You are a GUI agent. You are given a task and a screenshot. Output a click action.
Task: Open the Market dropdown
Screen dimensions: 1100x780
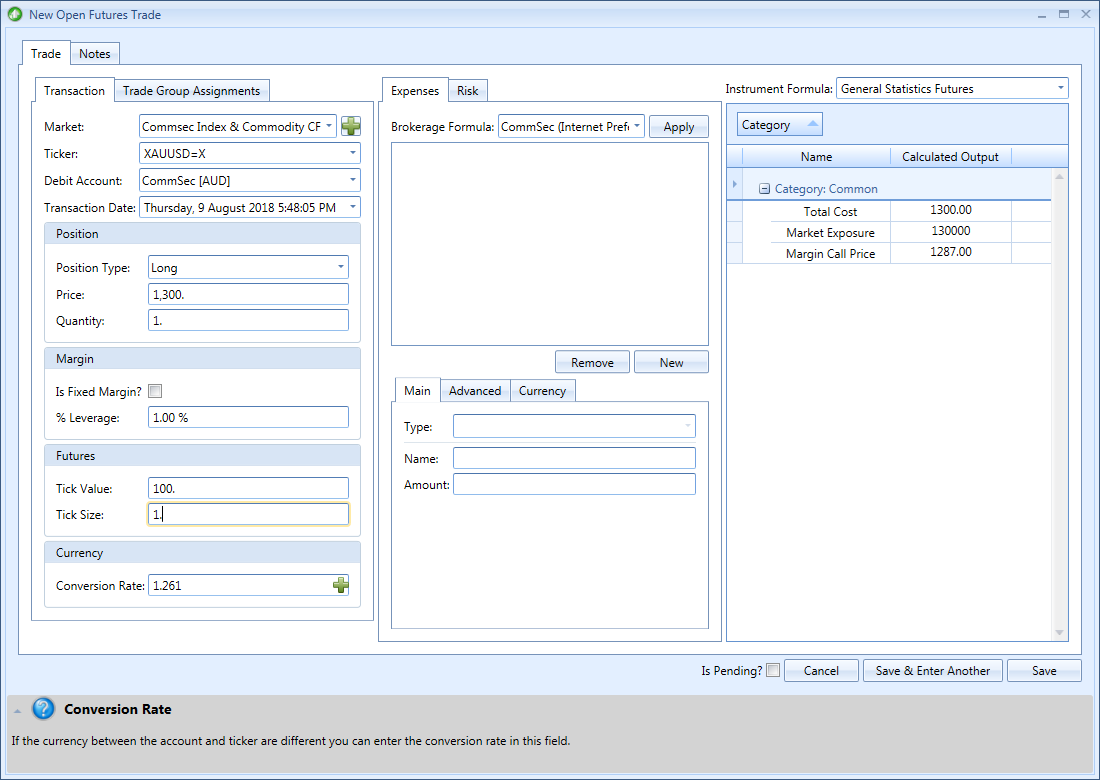(x=329, y=126)
